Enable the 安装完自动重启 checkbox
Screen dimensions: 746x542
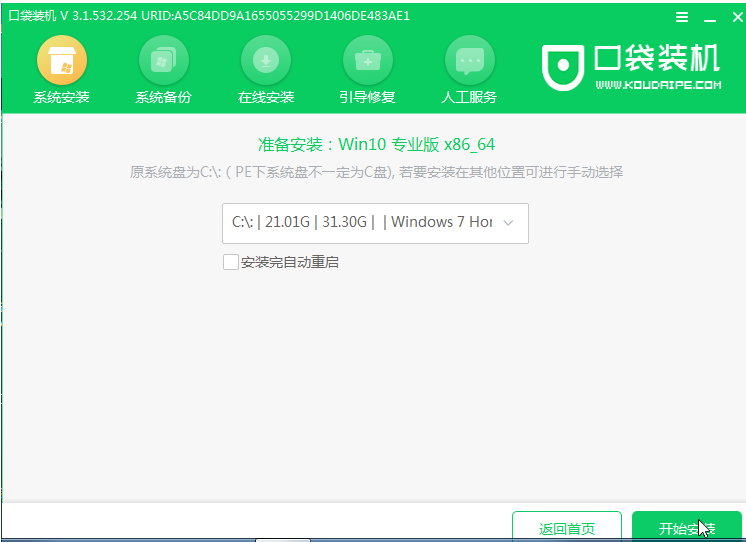pos(231,262)
